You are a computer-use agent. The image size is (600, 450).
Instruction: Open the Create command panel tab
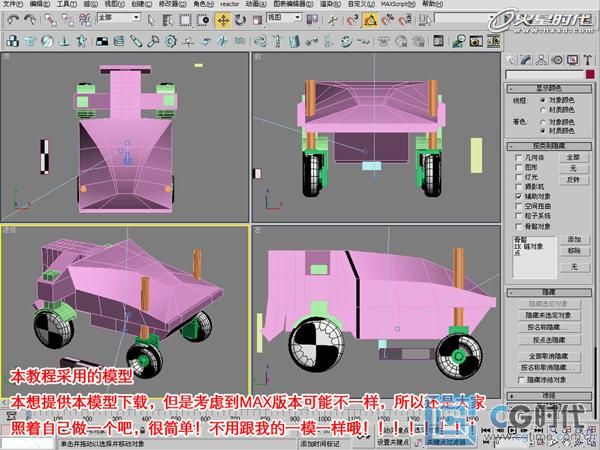tap(511, 59)
